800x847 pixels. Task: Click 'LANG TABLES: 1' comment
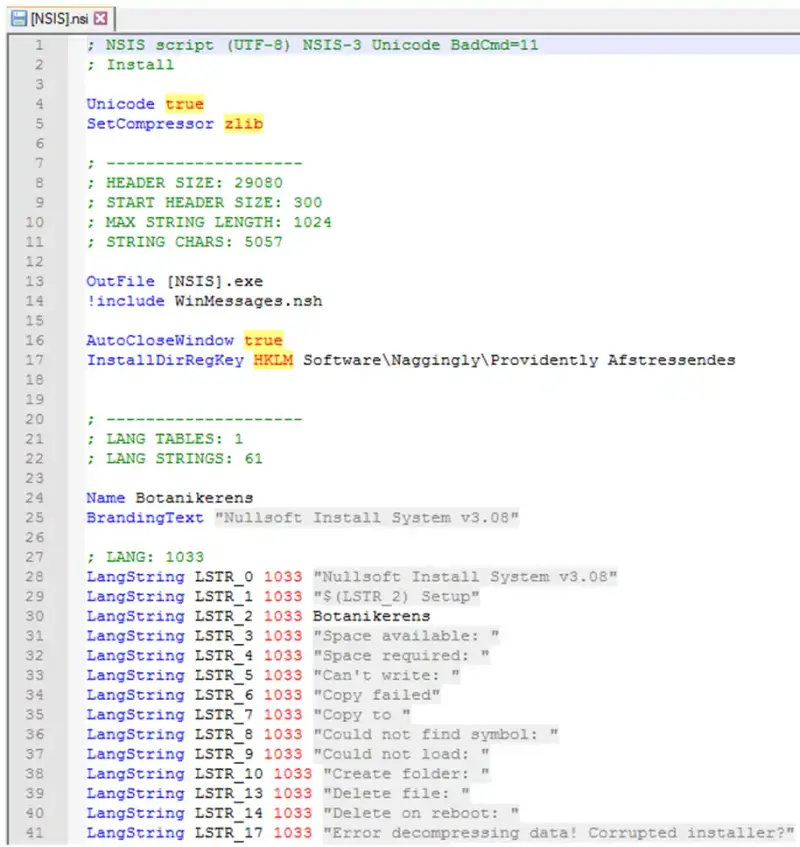[174, 439]
